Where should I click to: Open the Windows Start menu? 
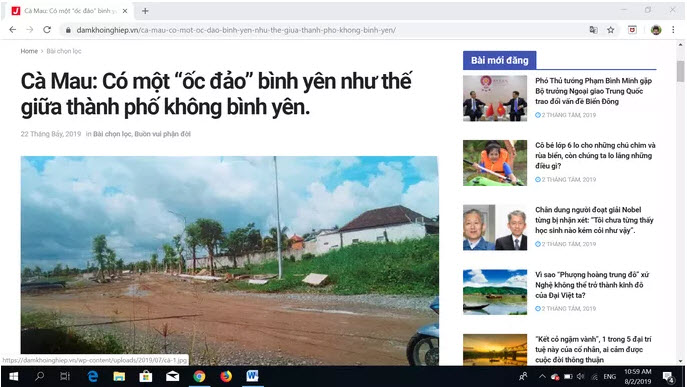[13, 376]
